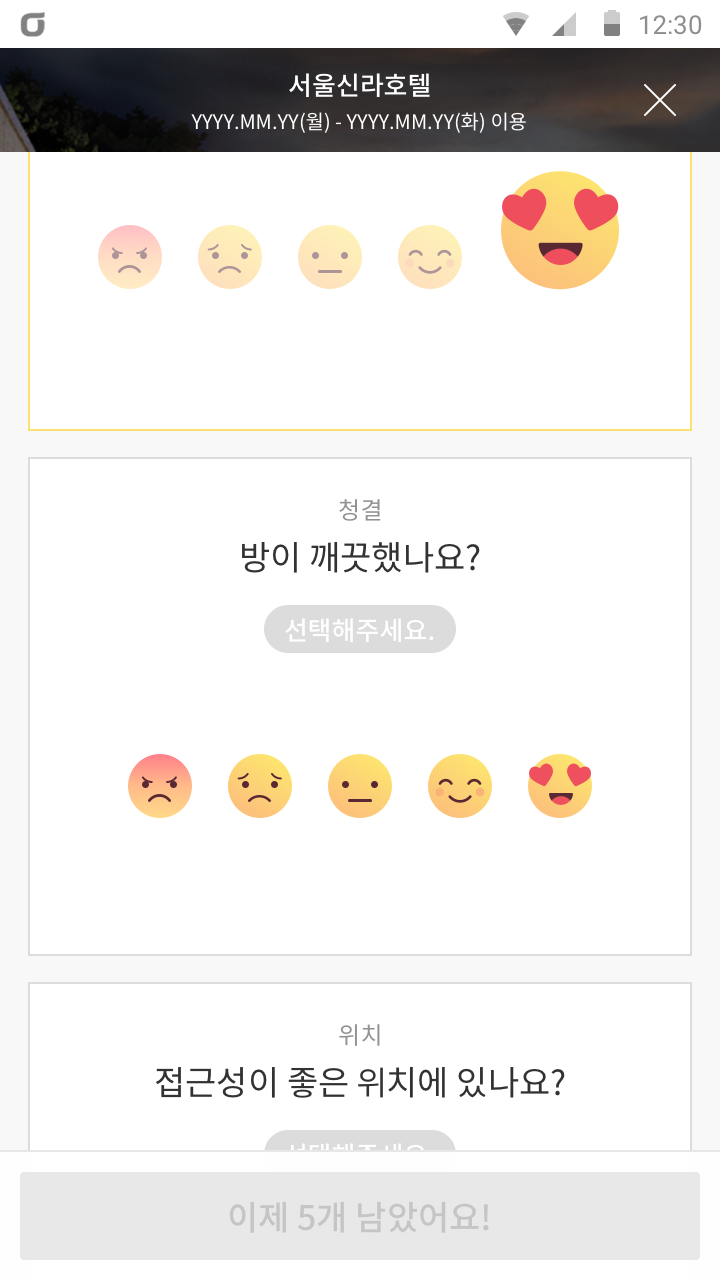720x1280 pixels.
Task: Rate cleanliness with the angry face
Action: pyautogui.click(x=160, y=786)
